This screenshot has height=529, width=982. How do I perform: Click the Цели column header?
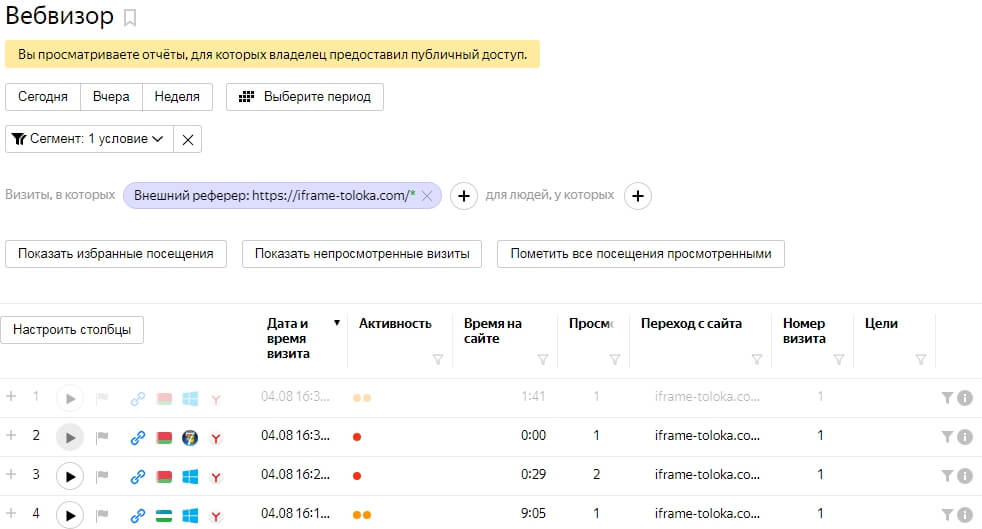coord(881,324)
